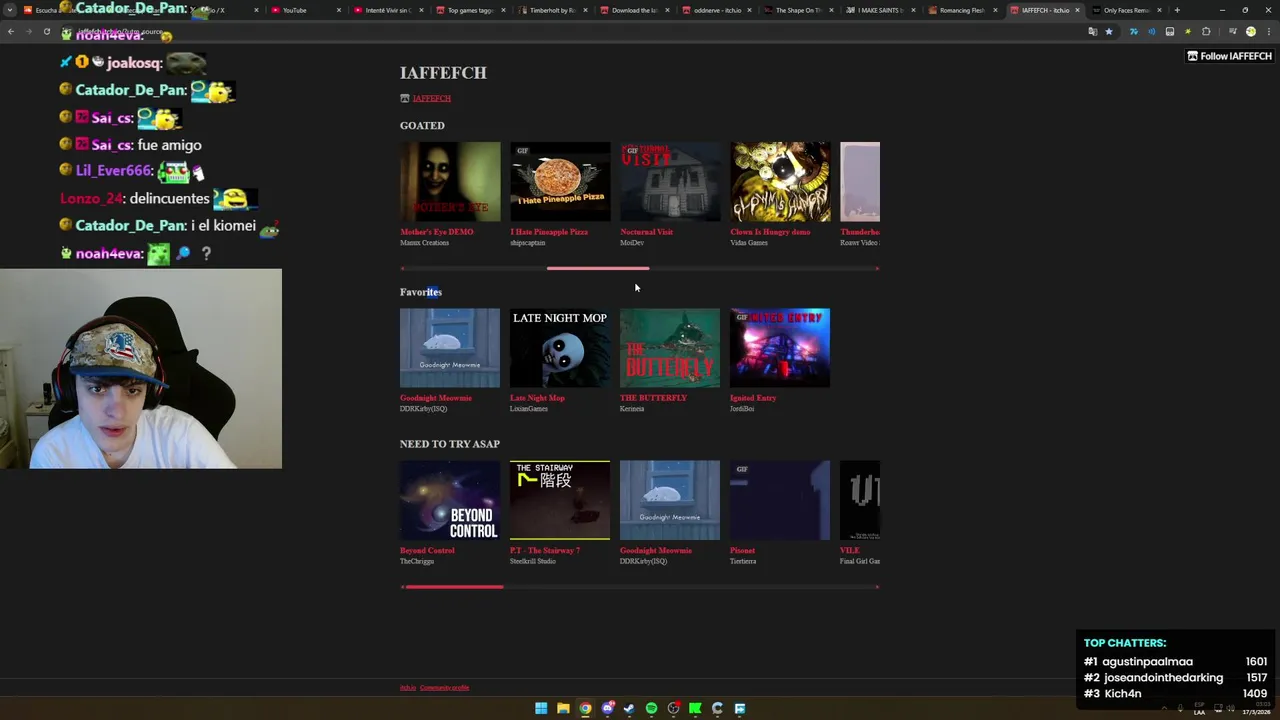Click the LoxianGames author name
The width and height of the screenshot is (1280, 720).
[529, 409]
